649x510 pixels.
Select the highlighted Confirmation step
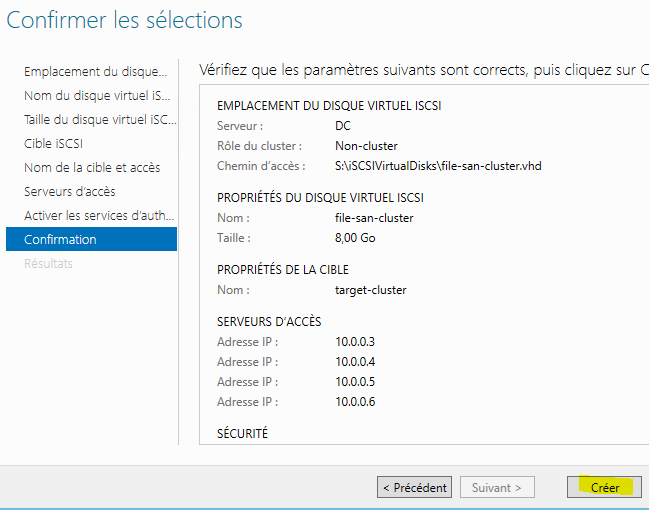[x=91, y=239]
